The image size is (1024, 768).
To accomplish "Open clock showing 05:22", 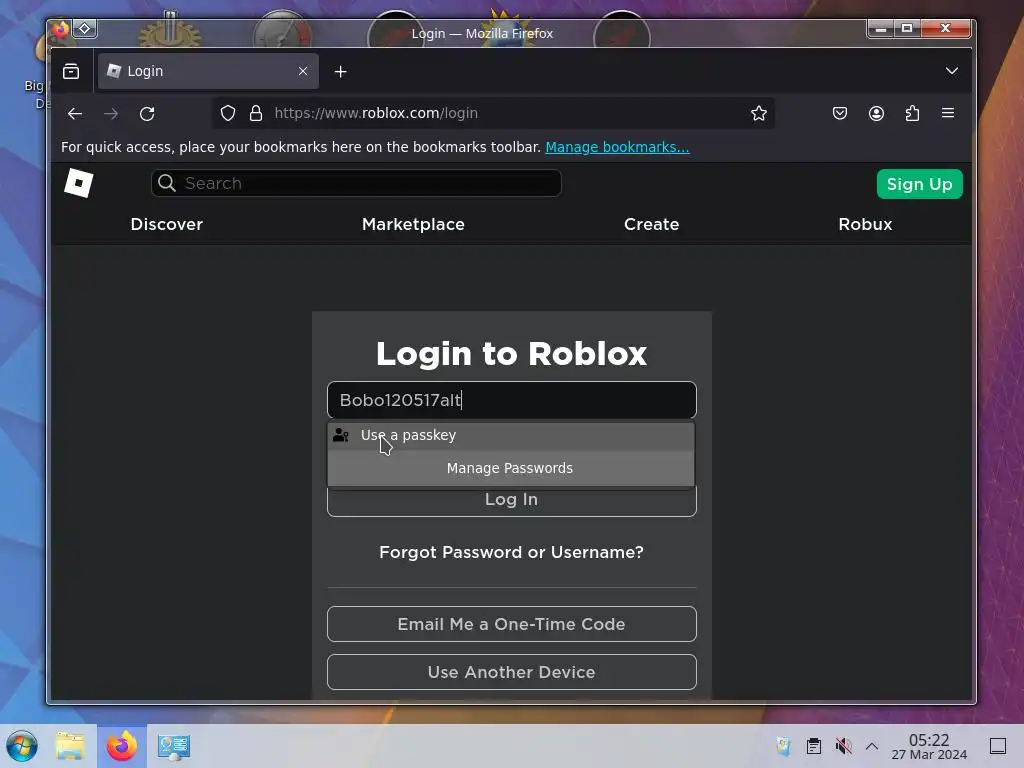I will click(929, 746).
